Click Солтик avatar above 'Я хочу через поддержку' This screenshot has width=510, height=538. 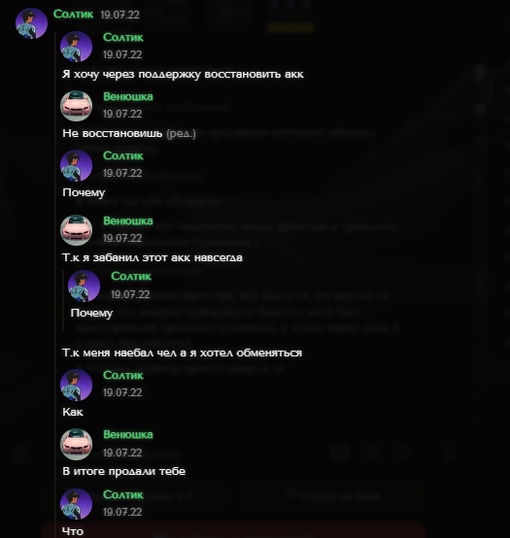[76, 47]
